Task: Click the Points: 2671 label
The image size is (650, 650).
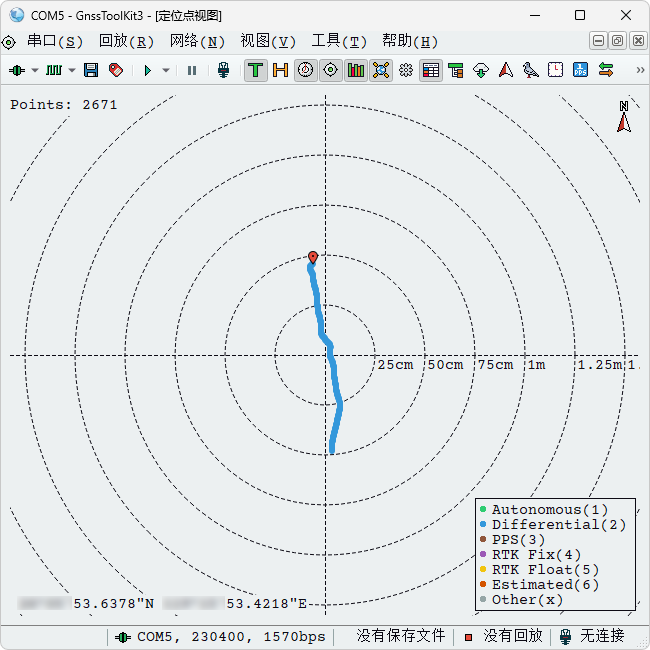Action: [x=64, y=105]
